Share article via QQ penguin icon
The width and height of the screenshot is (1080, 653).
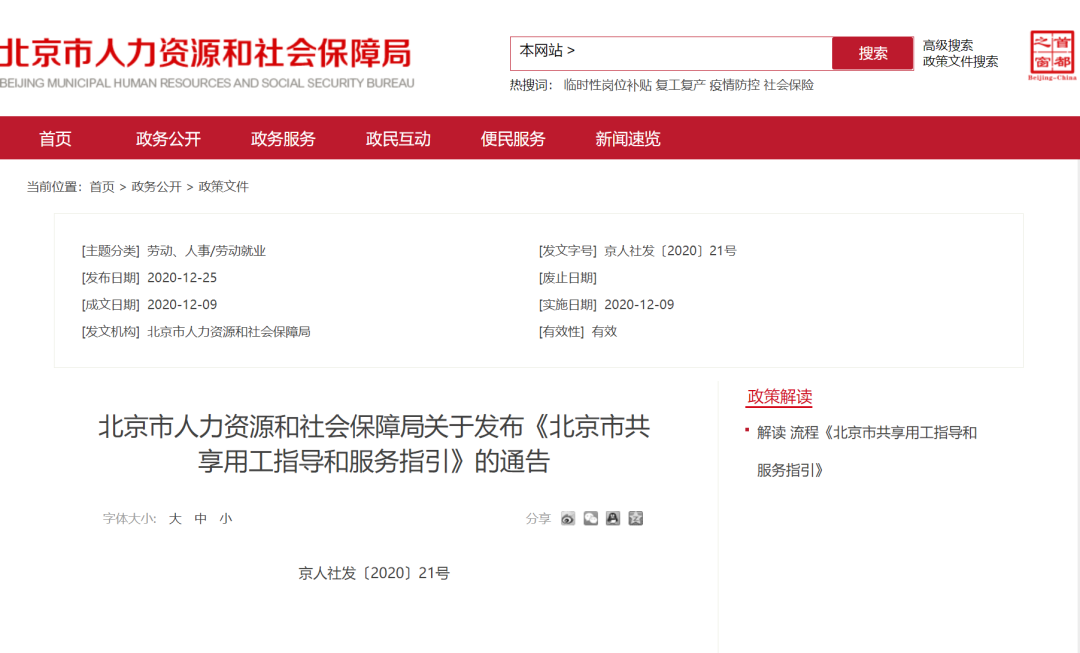coord(613,518)
